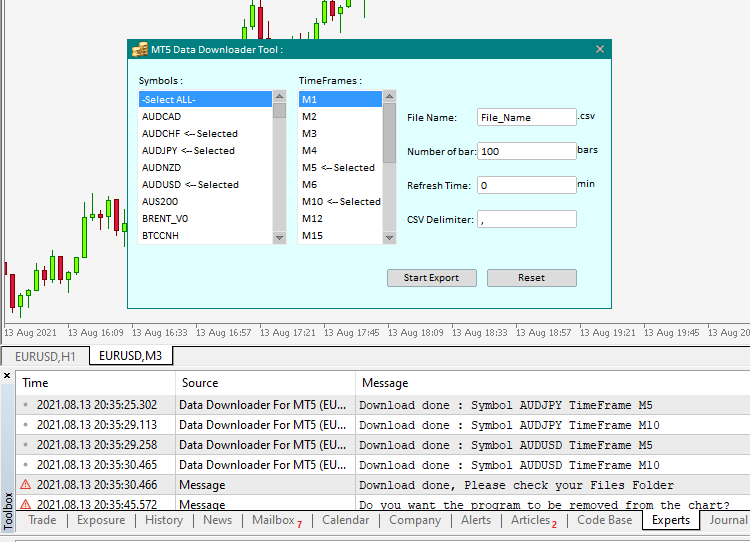Select the -Select ALL- symbols entry
Image resolution: width=750 pixels, height=542 pixels.
click(205, 100)
